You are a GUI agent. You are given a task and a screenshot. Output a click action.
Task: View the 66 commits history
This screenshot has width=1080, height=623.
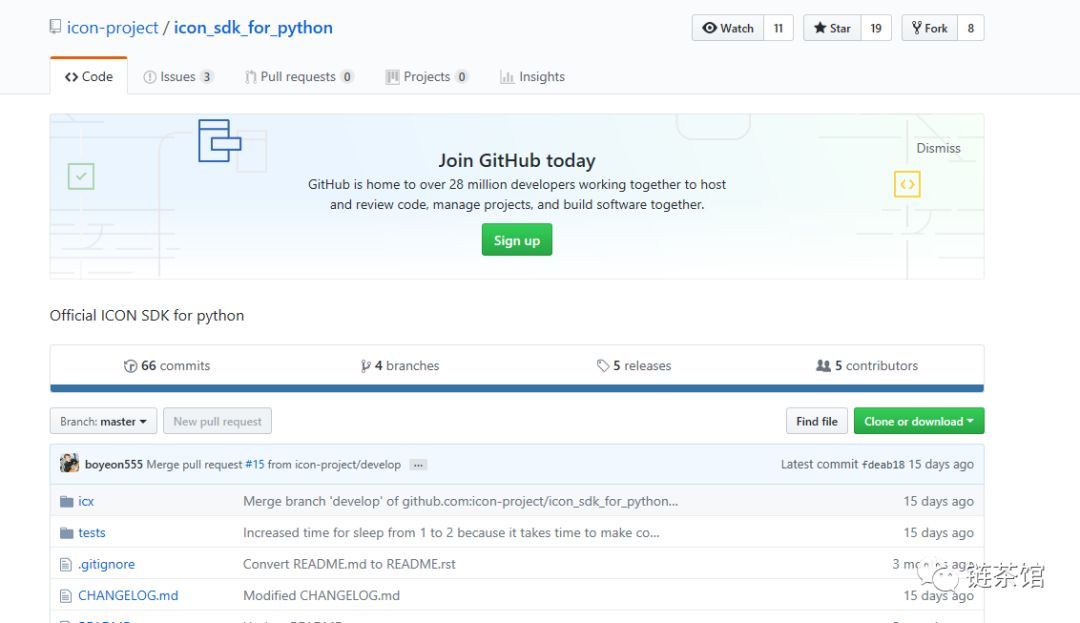pyautogui.click(x=167, y=366)
